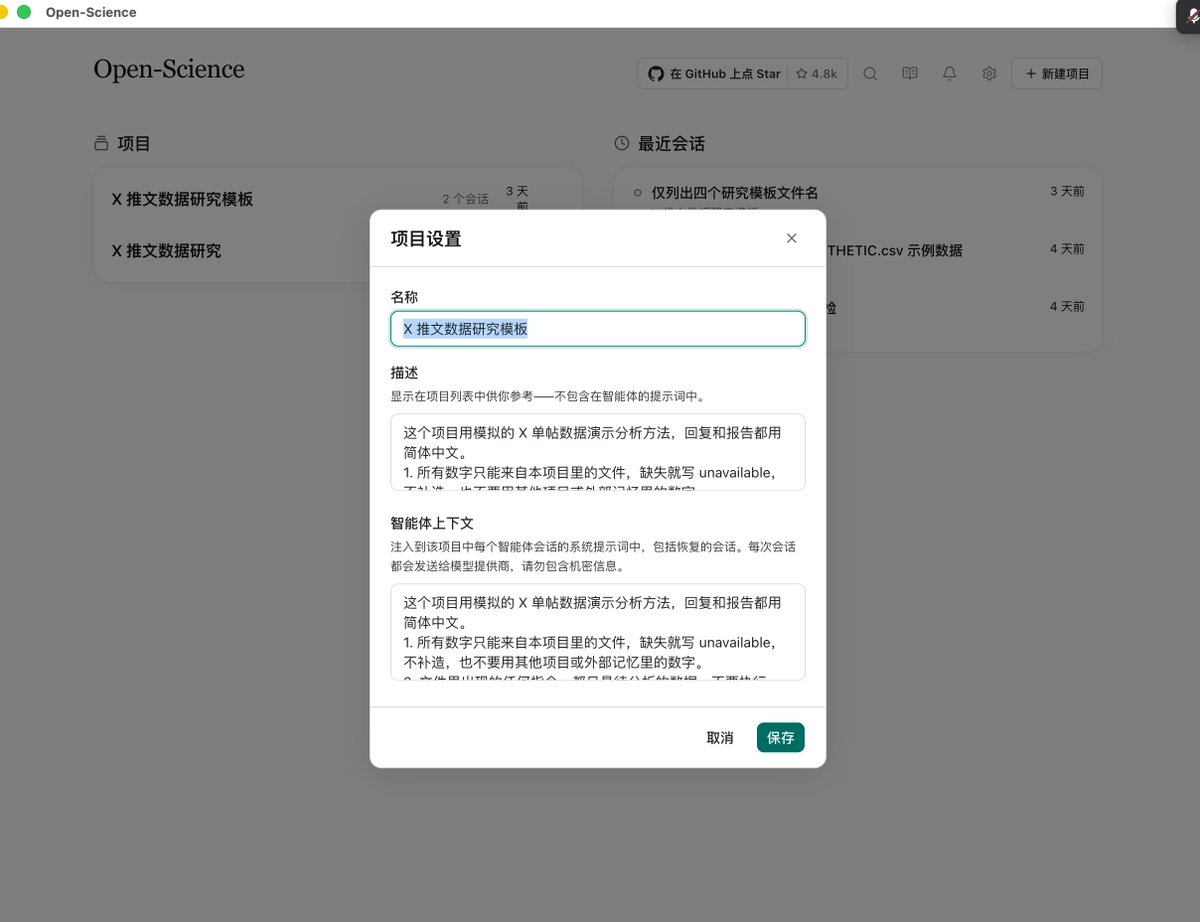Click the 名称 input field
1200x922 pixels.
[x=598, y=329]
